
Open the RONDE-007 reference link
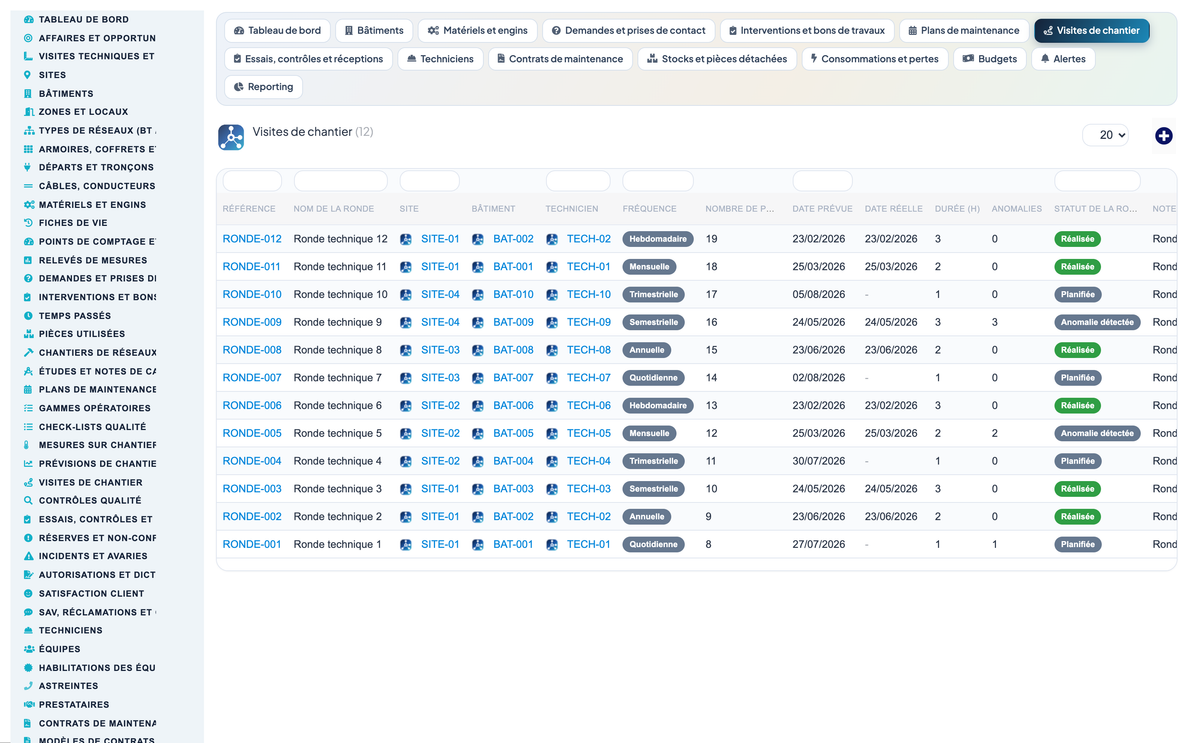tap(252, 378)
